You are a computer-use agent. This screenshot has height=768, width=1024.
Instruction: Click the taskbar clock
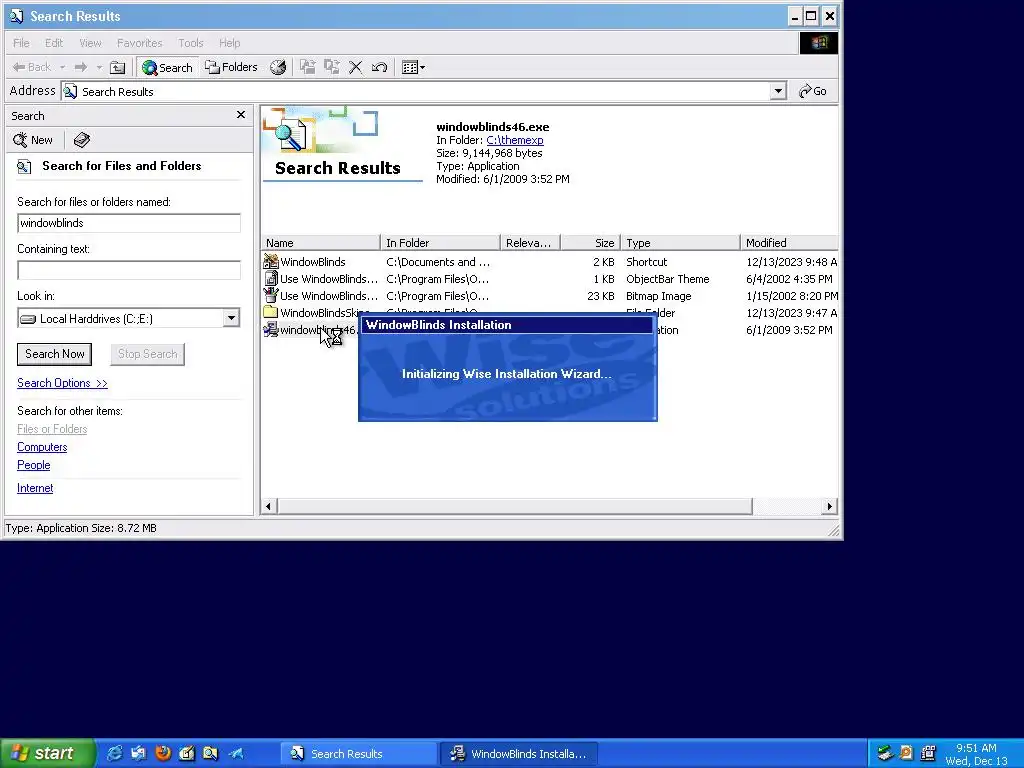976,754
